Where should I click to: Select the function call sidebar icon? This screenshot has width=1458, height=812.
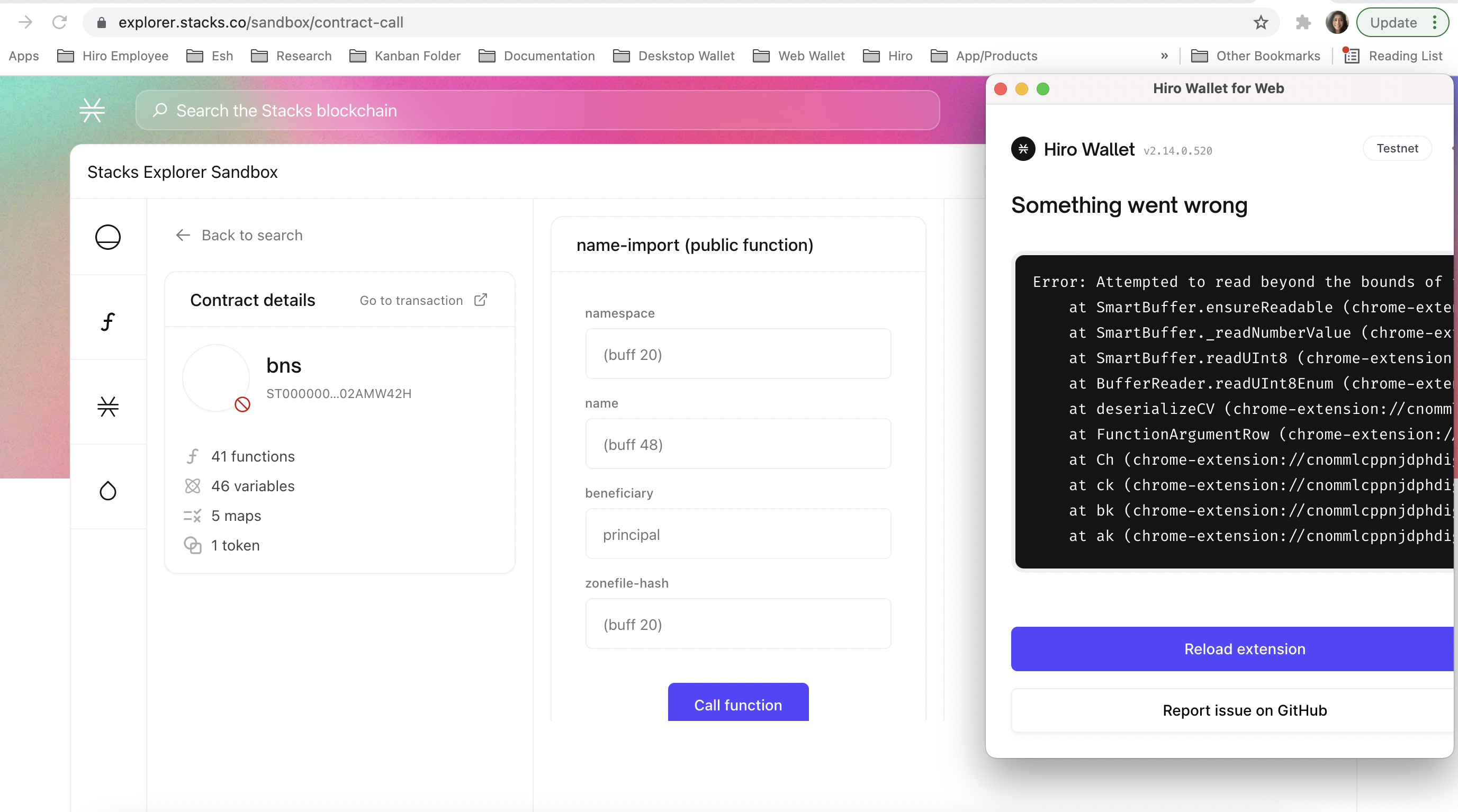pos(107,321)
